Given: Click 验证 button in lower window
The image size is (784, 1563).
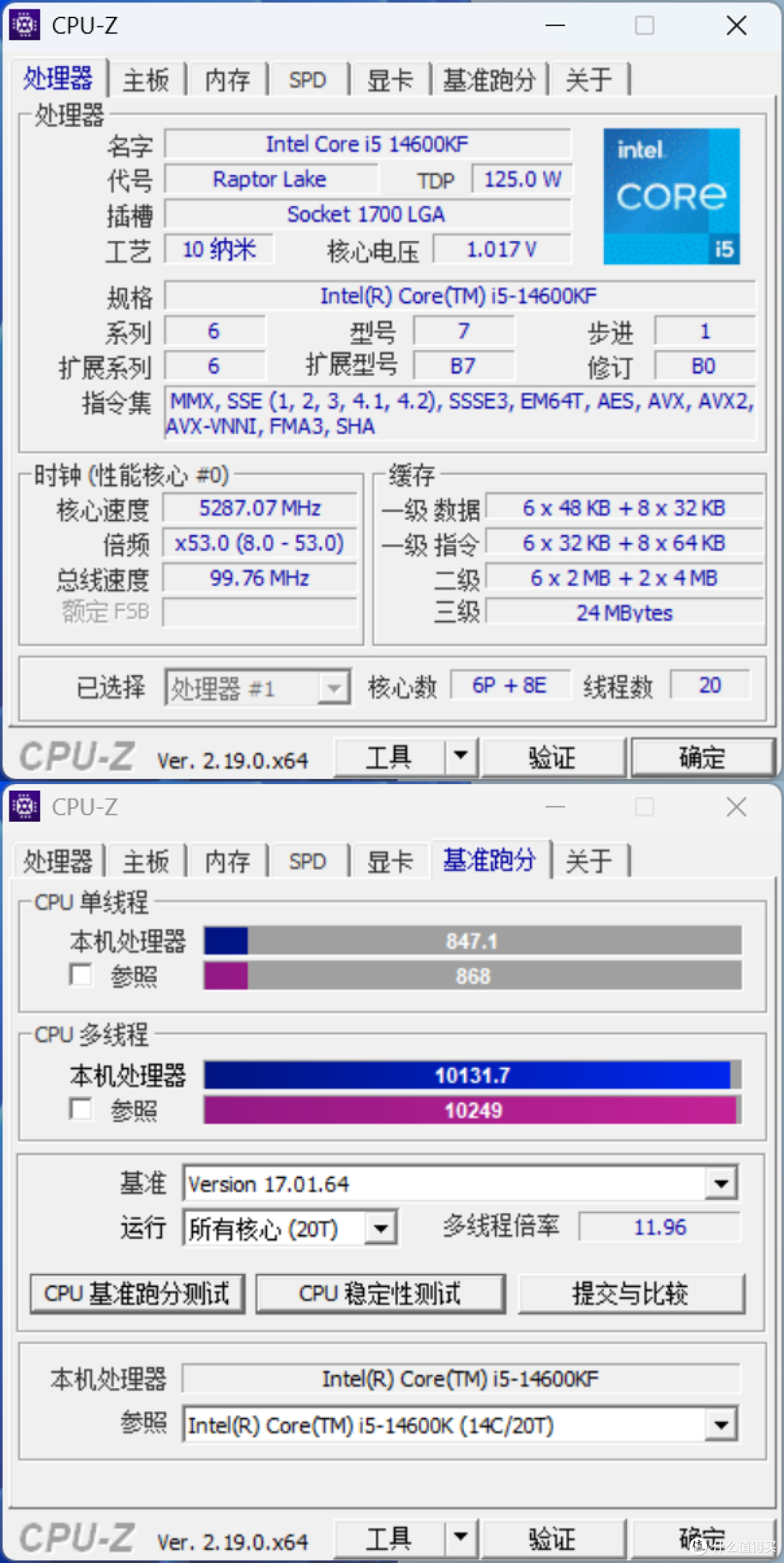Looking at the screenshot, I should 552,1538.
